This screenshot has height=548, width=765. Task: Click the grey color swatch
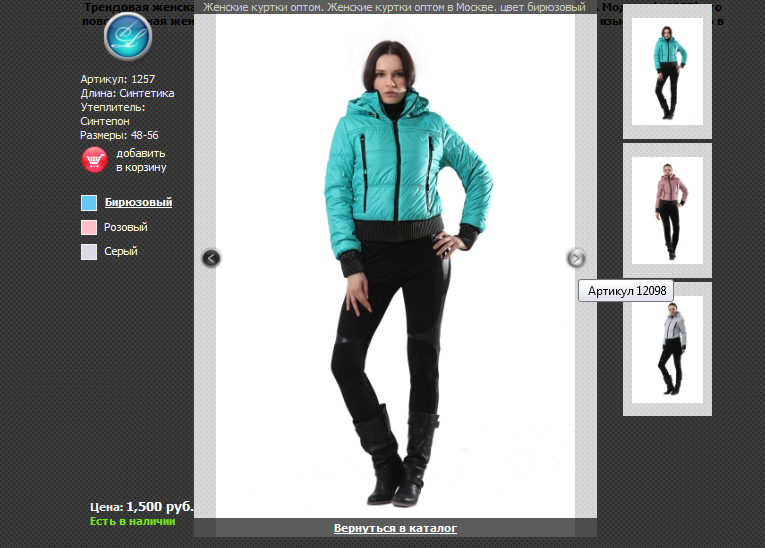coord(89,252)
